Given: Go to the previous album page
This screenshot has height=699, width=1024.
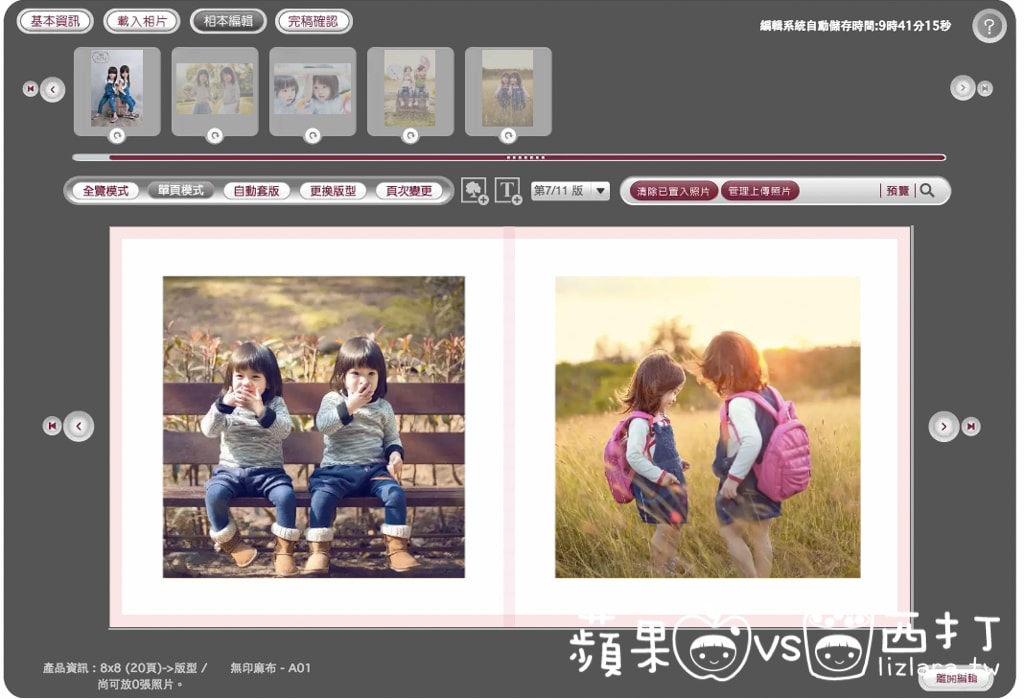Looking at the screenshot, I should pyautogui.click(x=78, y=427).
